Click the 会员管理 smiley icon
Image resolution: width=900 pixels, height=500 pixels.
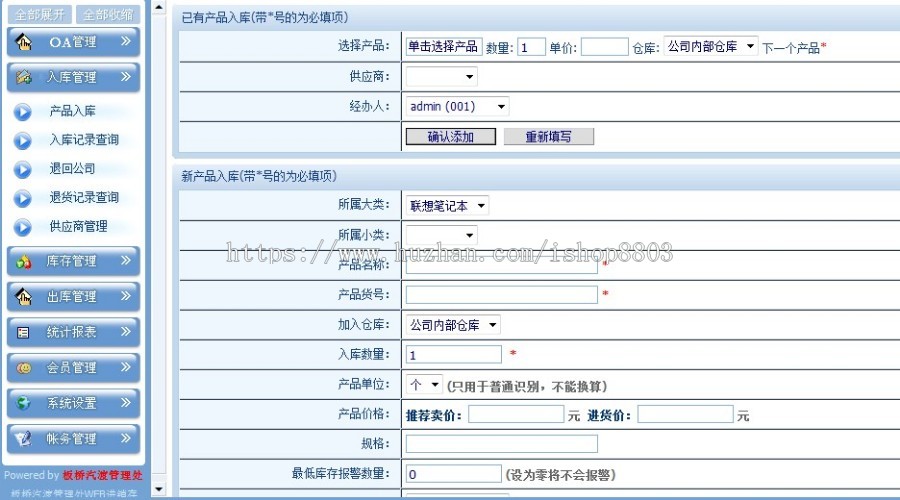pos(24,368)
